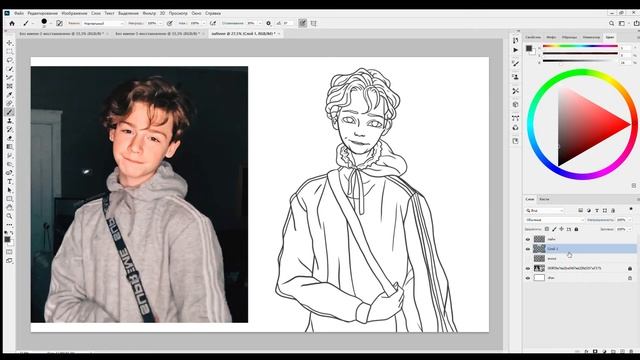Select the Pen tool
This screenshot has width=640, height=360.
click(9, 173)
